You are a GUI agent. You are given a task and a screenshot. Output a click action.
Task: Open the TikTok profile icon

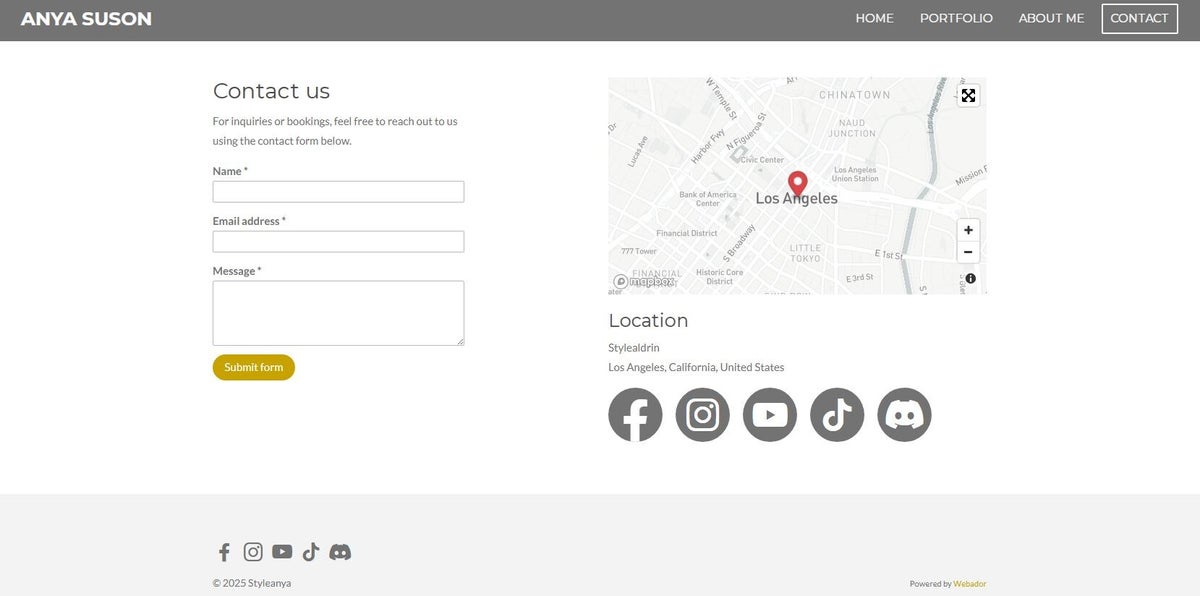click(836, 413)
